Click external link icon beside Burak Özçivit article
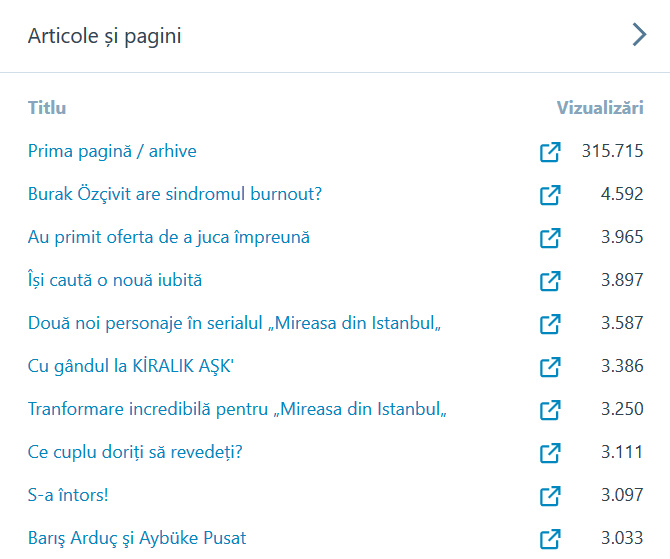The image size is (670, 559). coord(550,195)
